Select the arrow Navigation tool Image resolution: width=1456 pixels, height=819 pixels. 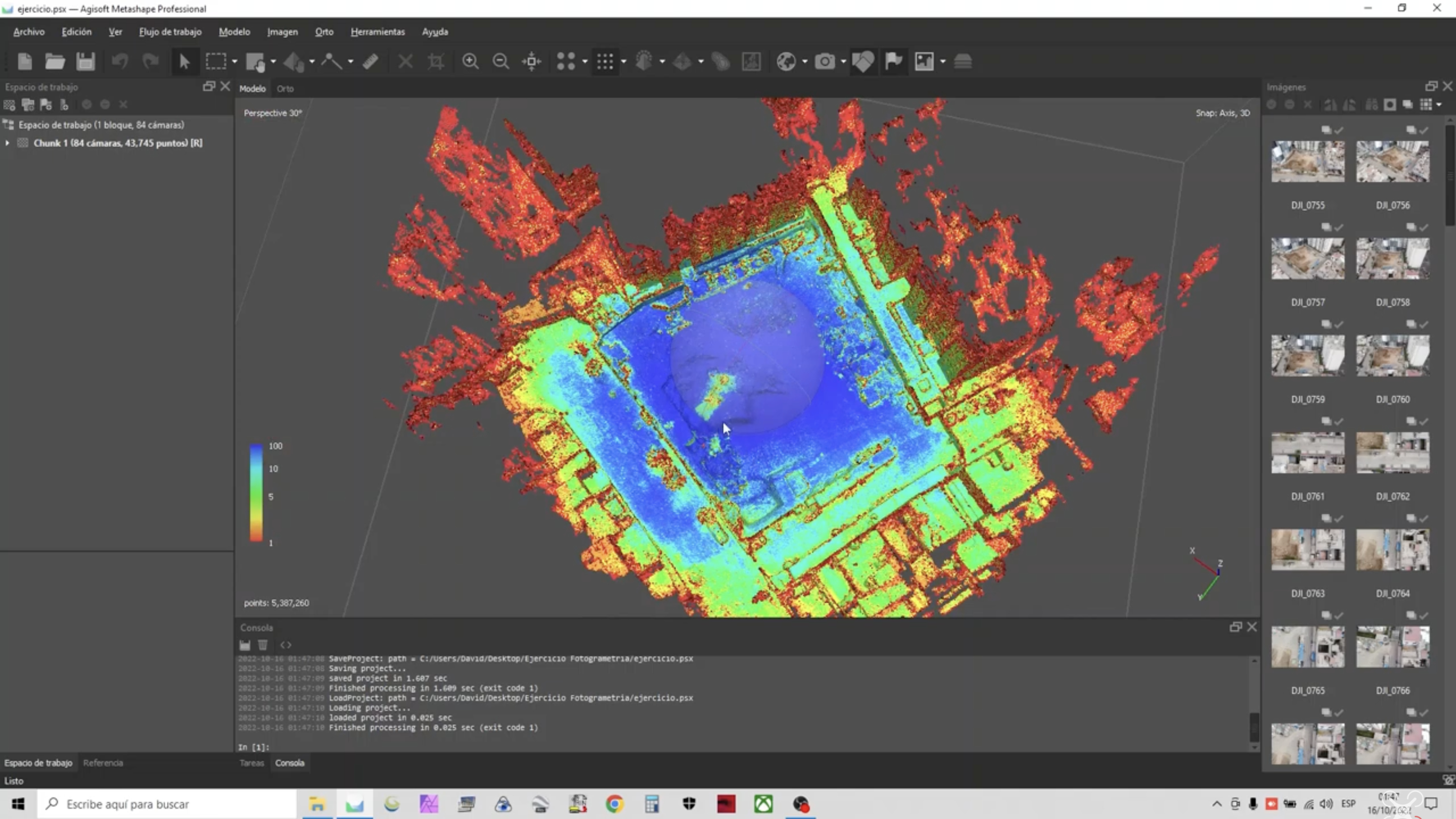point(184,61)
